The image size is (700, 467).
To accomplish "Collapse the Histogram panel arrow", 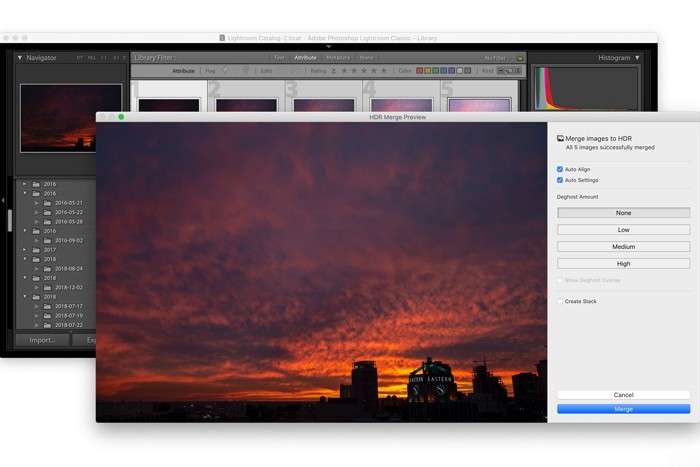I will [x=637, y=58].
